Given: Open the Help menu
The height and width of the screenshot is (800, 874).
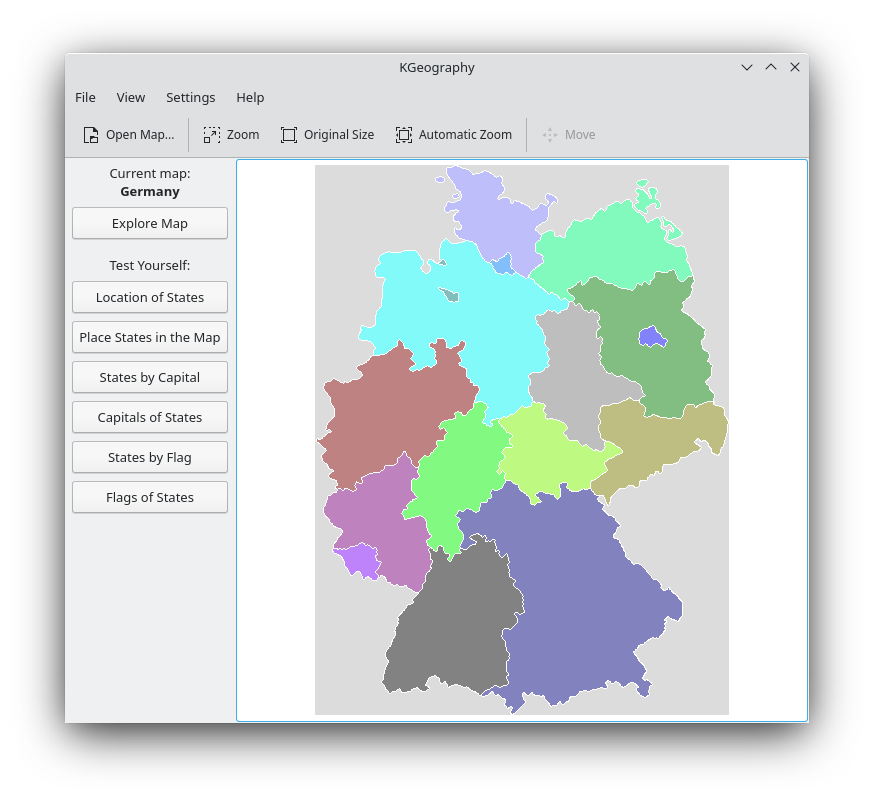Looking at the screenshot, I should [250, 97].
